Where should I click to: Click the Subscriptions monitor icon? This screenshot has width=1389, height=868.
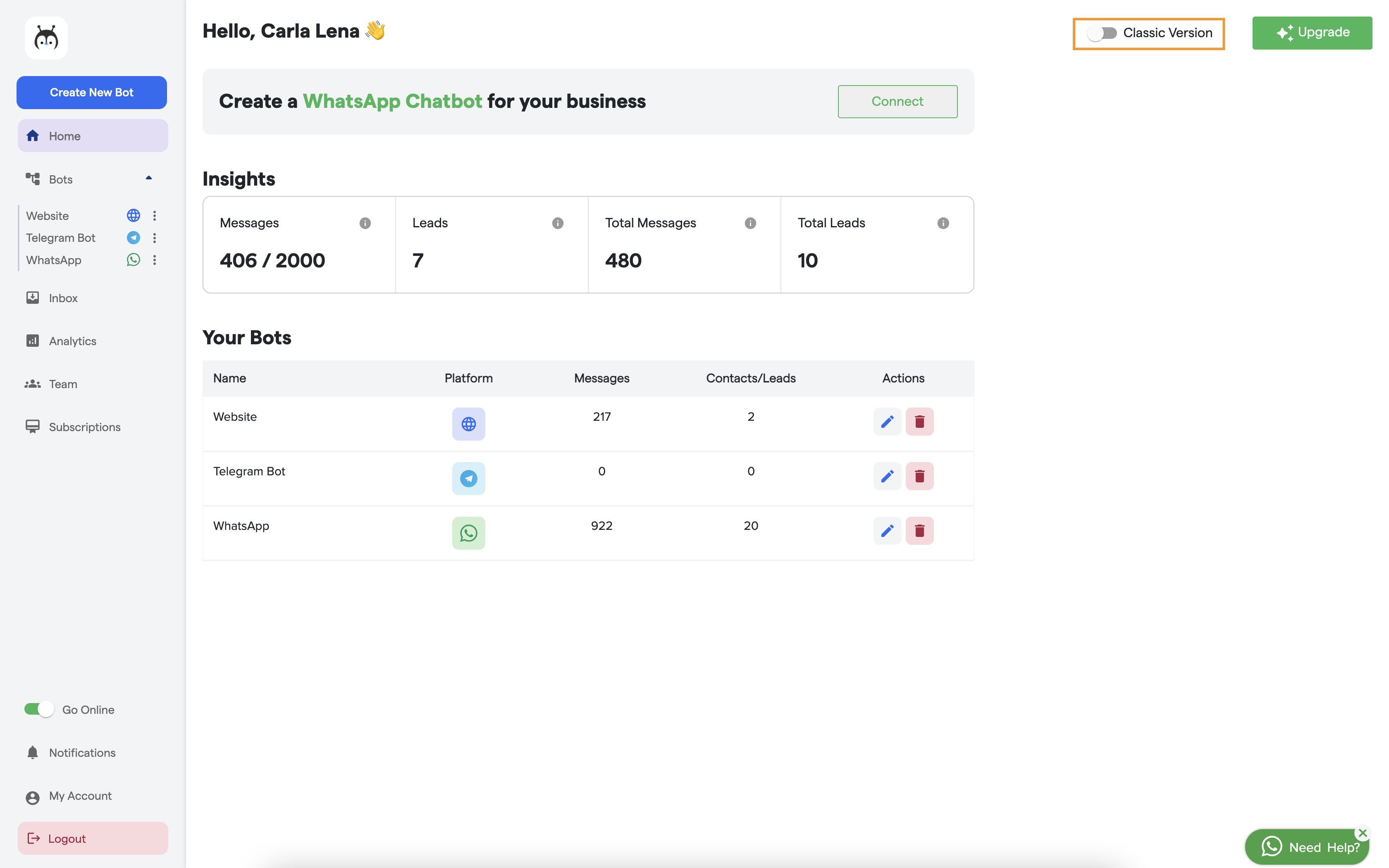tap(33, 427)
